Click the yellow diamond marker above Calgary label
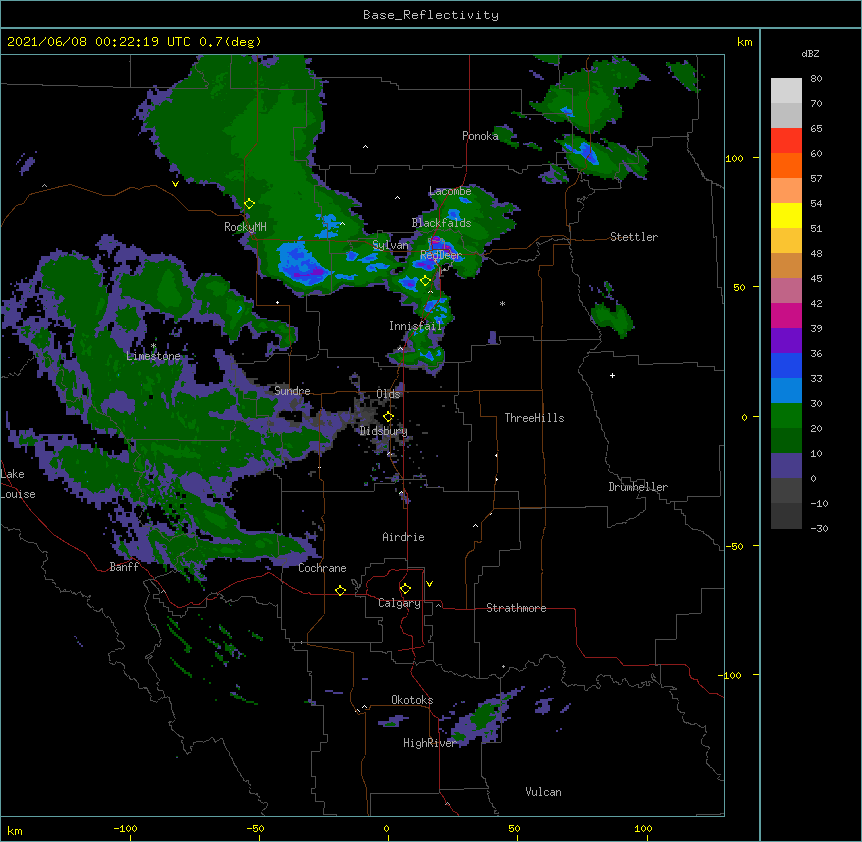The width and height of the screenshot is (862, 842). [x=405, y=589]
